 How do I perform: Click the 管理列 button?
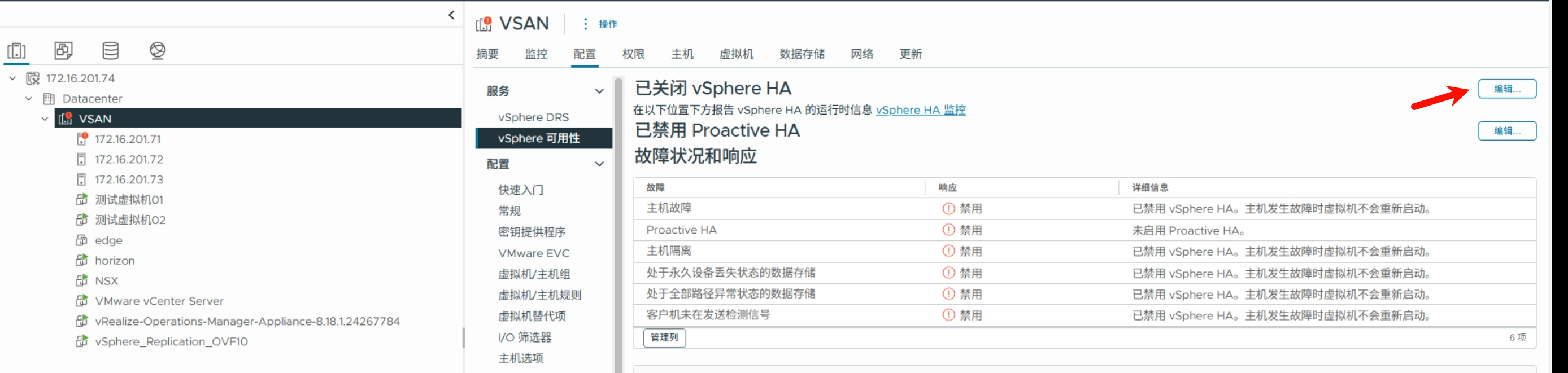coord(664,337)
